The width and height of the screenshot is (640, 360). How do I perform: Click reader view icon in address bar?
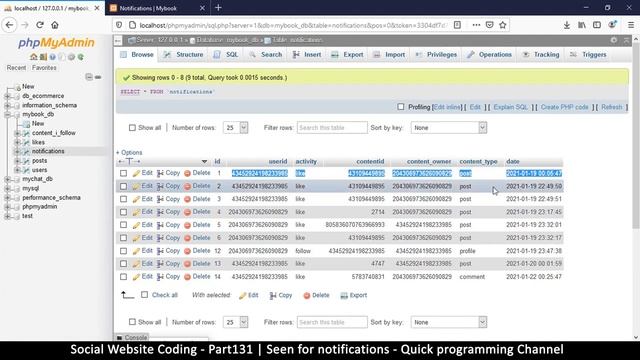(457, 25)
